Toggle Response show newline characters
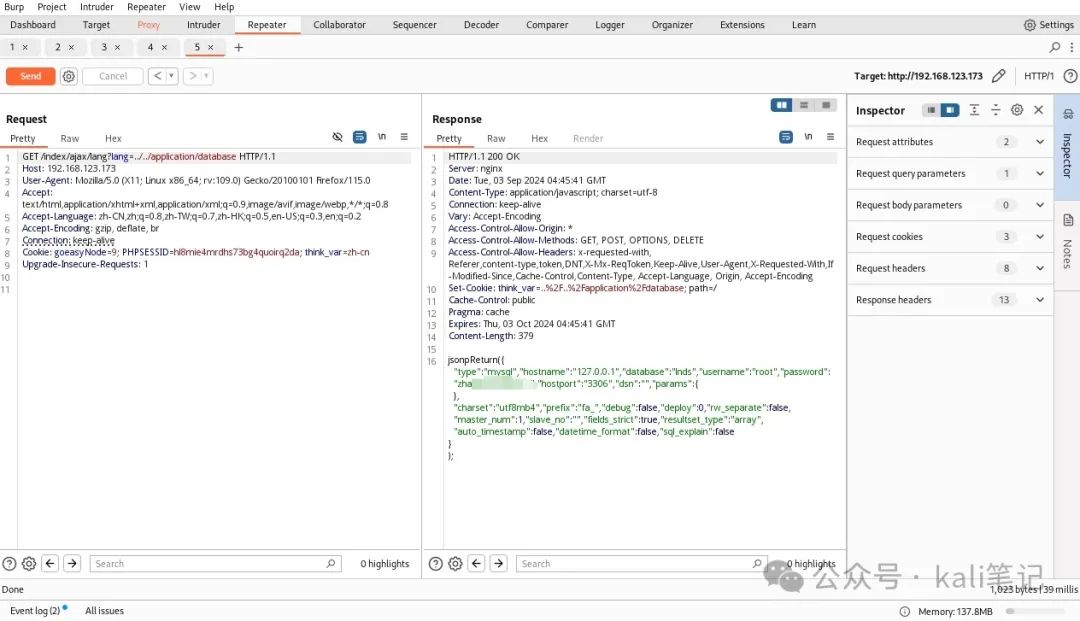This screenshot has width=1080, height=621. pos(808,137)
